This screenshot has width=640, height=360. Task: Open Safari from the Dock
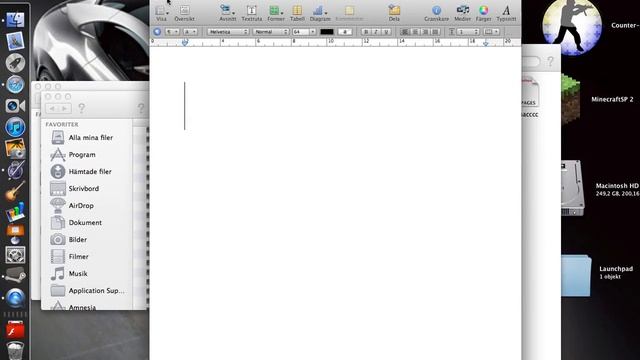tap(16, 84)
